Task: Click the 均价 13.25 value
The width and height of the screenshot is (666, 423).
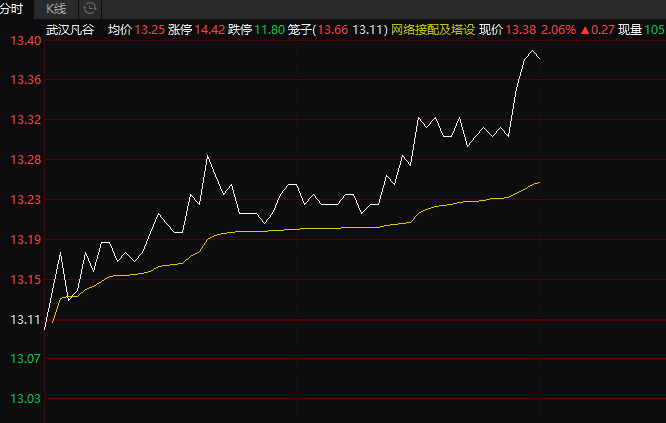Action: coord(150,30)
